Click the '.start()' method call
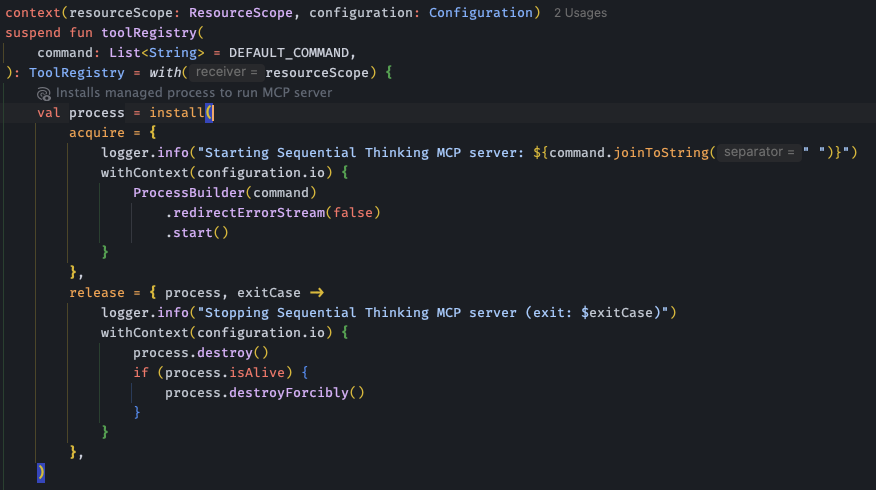 click(x=197, y=233)
